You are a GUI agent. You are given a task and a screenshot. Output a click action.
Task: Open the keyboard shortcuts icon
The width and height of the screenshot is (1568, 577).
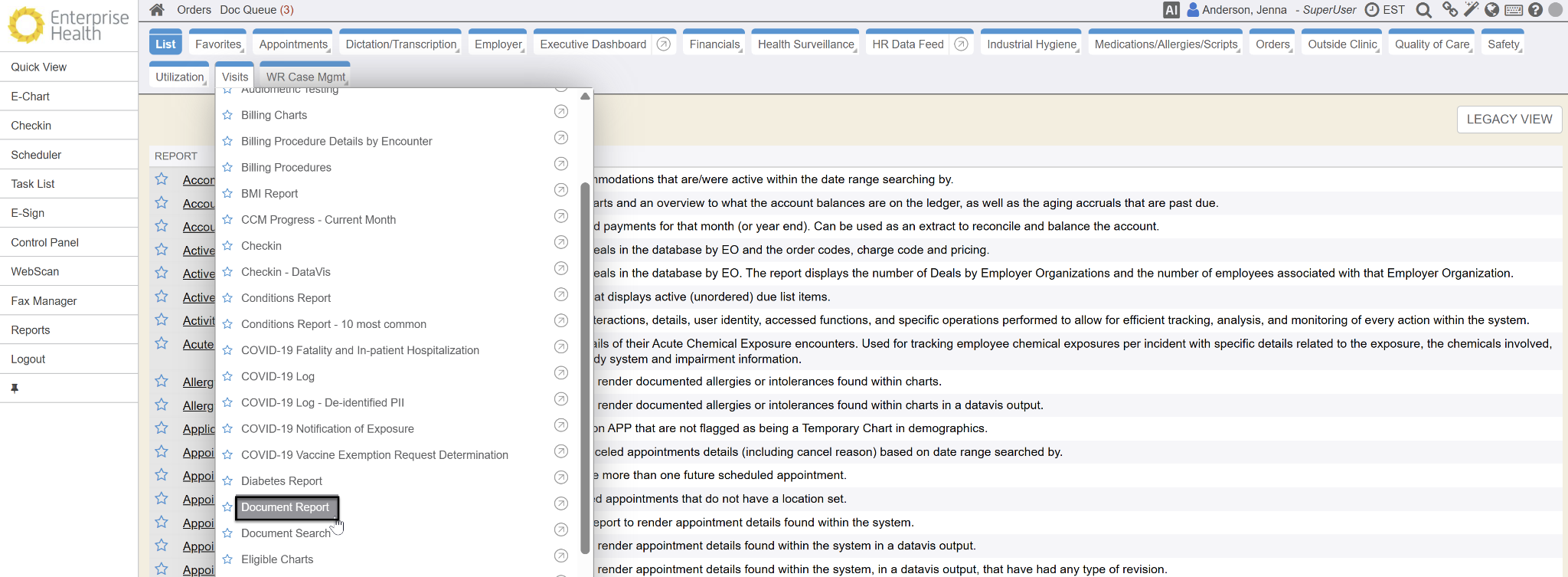point(1514,10)
